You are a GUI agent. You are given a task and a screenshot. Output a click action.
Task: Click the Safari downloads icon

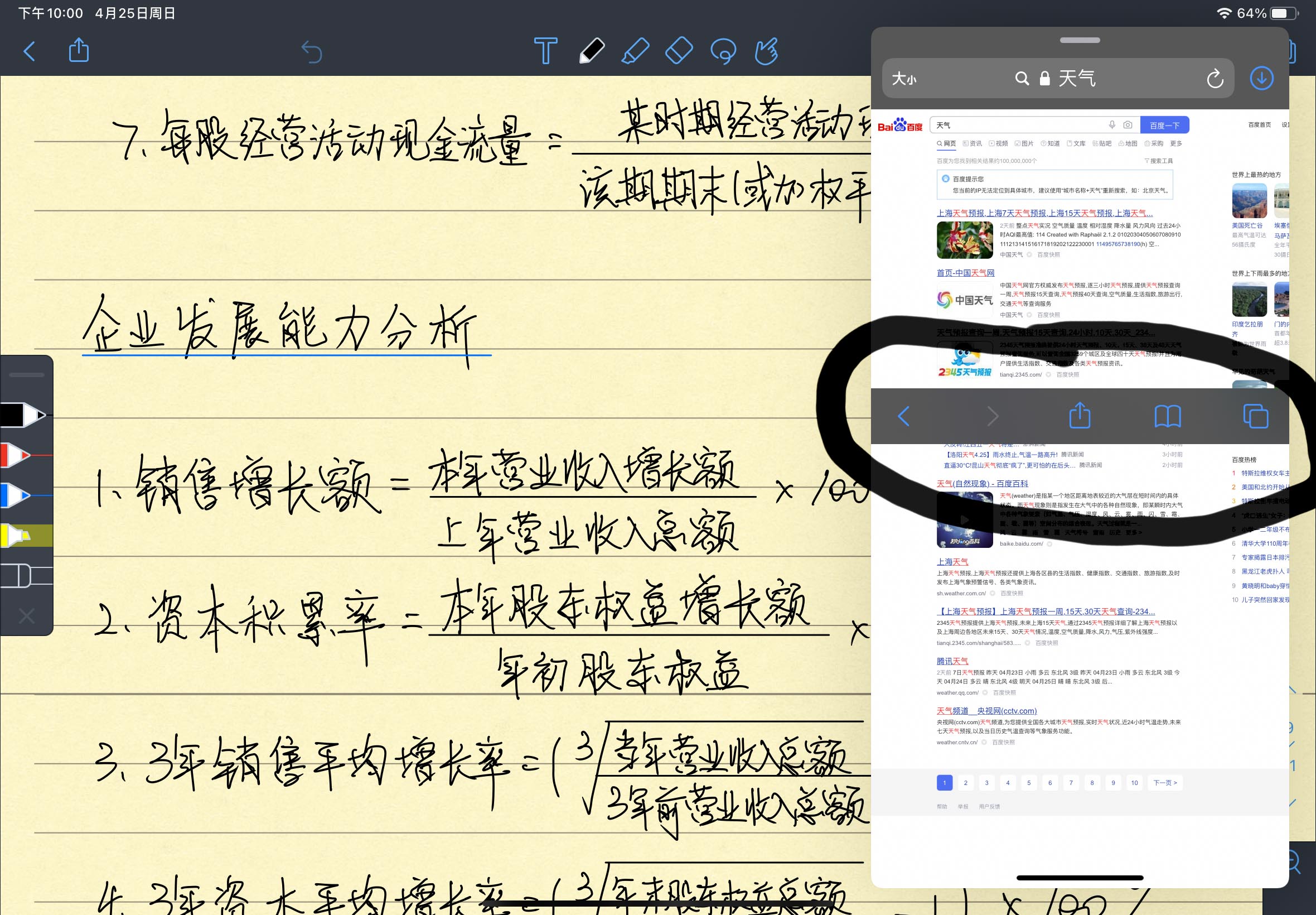coord(1261,78)
